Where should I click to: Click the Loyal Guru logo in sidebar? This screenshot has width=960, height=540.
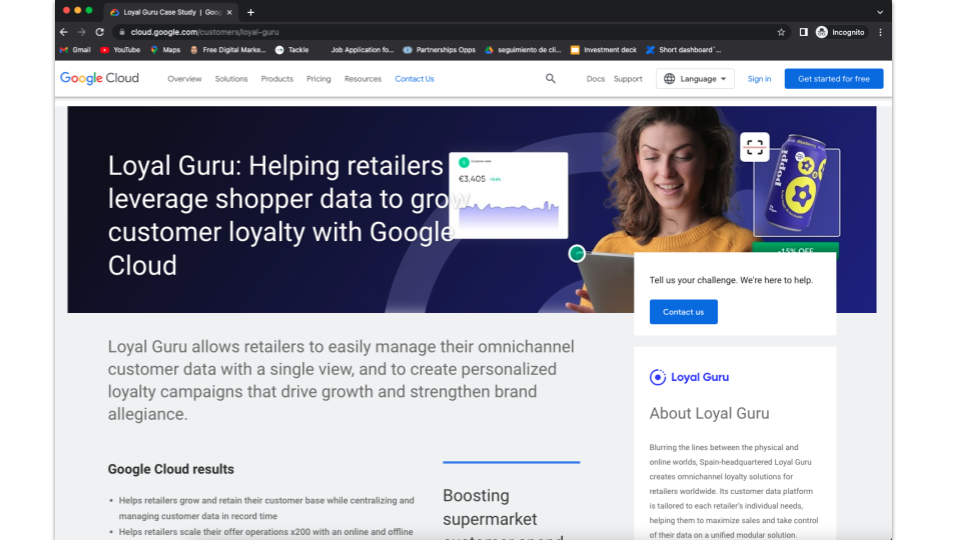click(x=689, y=377)
